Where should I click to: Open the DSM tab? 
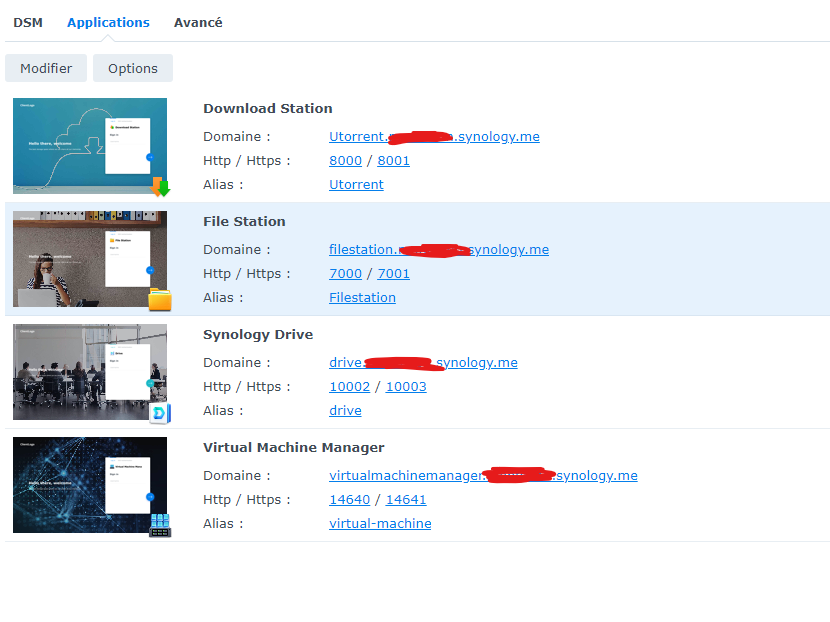click(x=28, y=23)
